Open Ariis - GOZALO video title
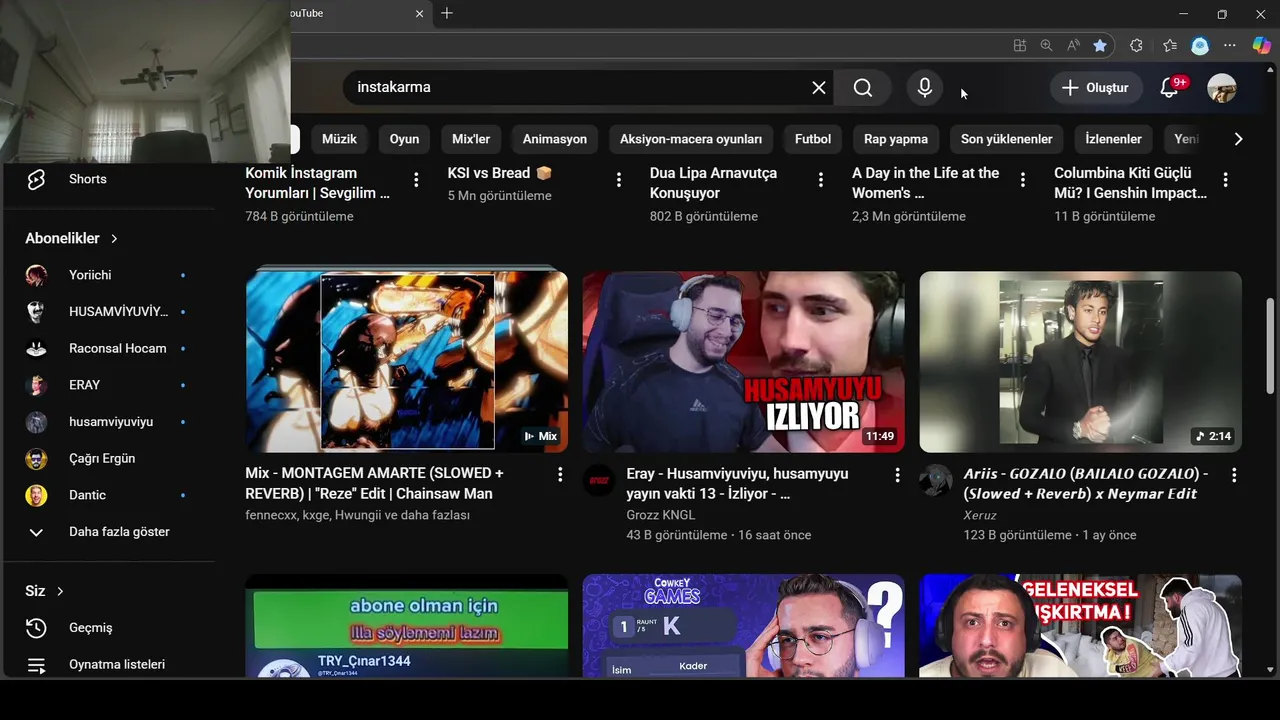Viewport: 1280px width, 720px height. click(1086, 484)
